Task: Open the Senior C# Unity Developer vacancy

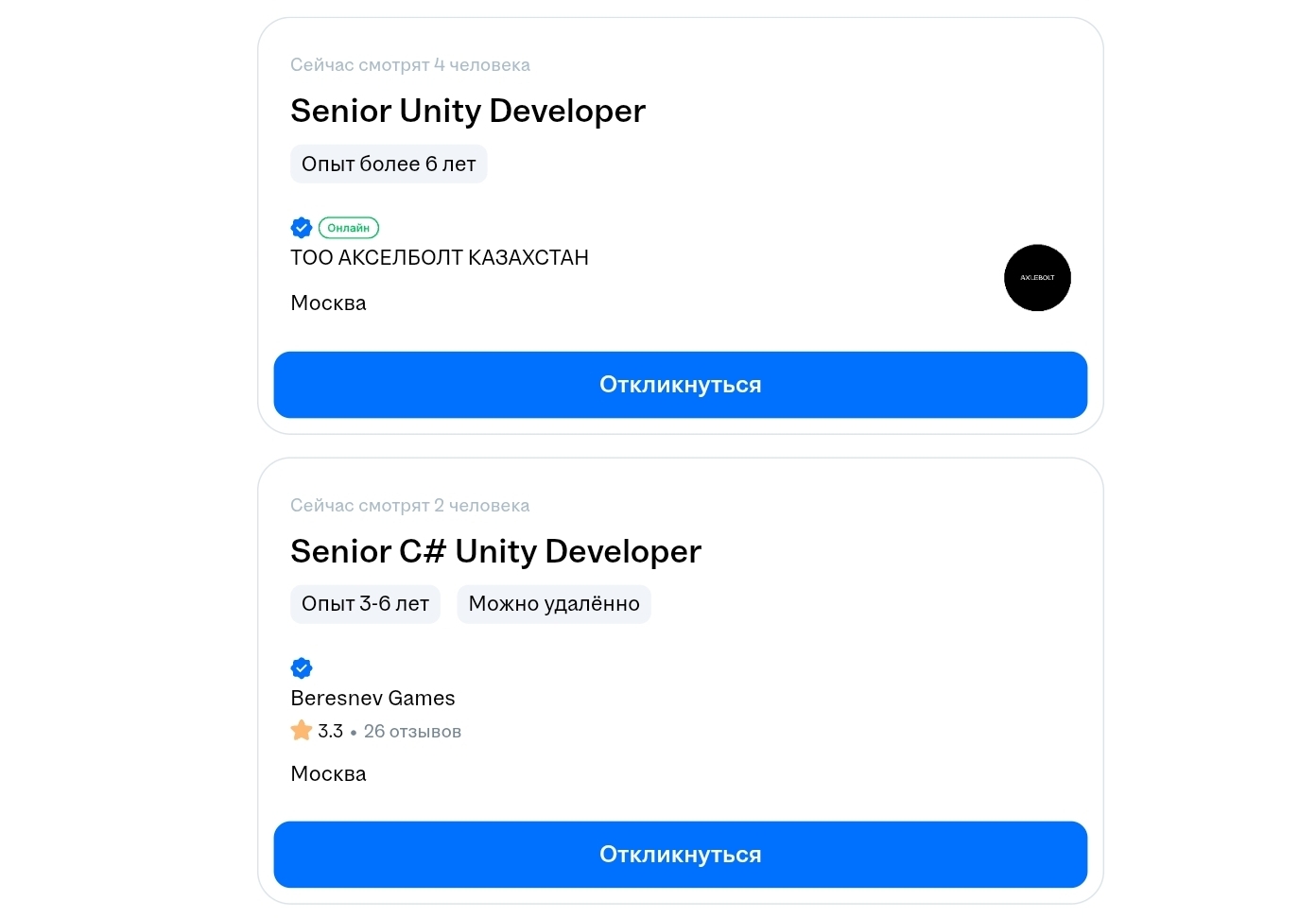Action: coord(495,552)
